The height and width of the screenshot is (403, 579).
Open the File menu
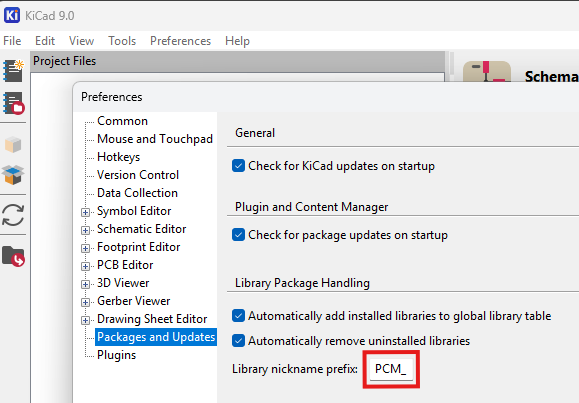12,41
